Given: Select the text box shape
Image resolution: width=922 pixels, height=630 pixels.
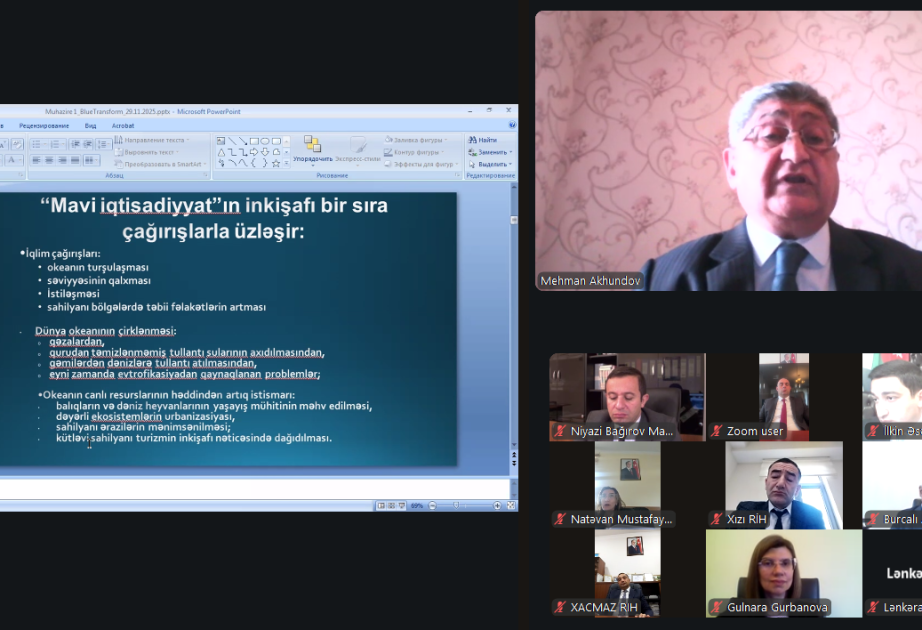Looking at the screenshot, I should click(x=221, y=141).
